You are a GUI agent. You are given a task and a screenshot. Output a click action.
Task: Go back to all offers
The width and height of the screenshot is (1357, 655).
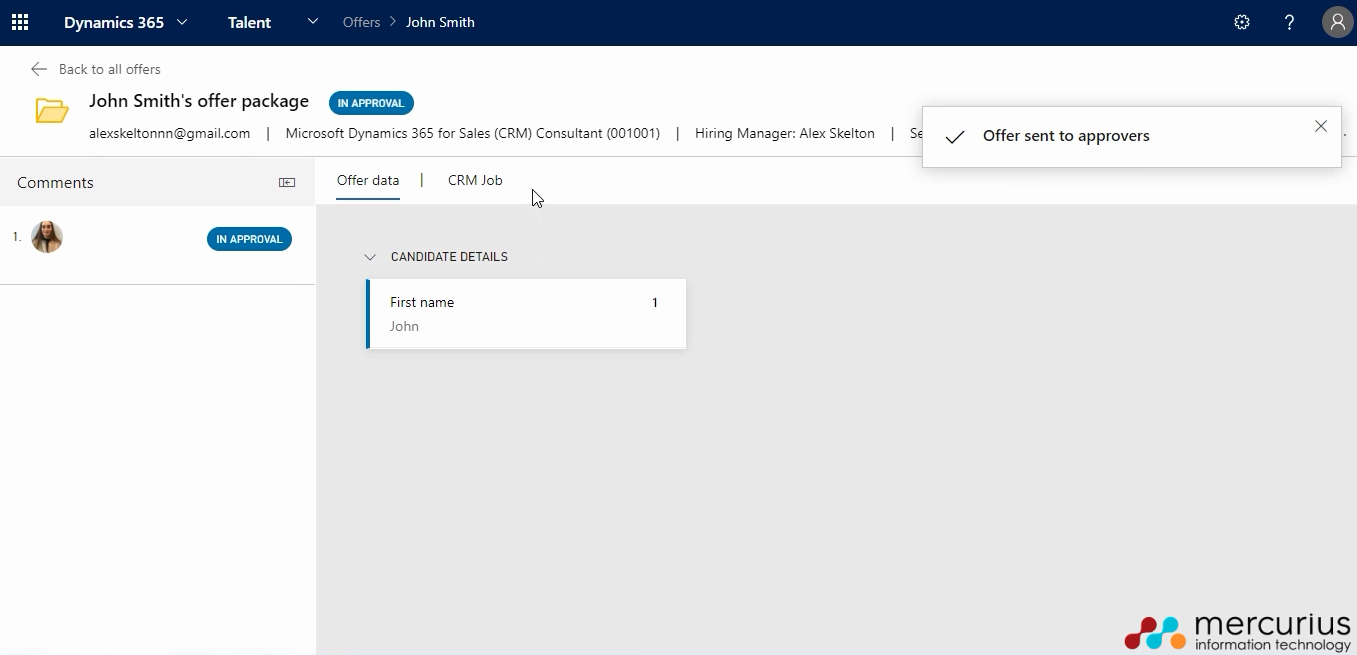[110, 69]
